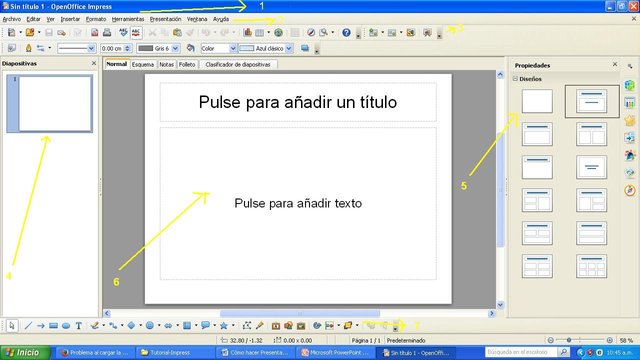The height and width of the screenshot is (360, 640).
Task: Open the Presentación menu
Action: (165, 19)
